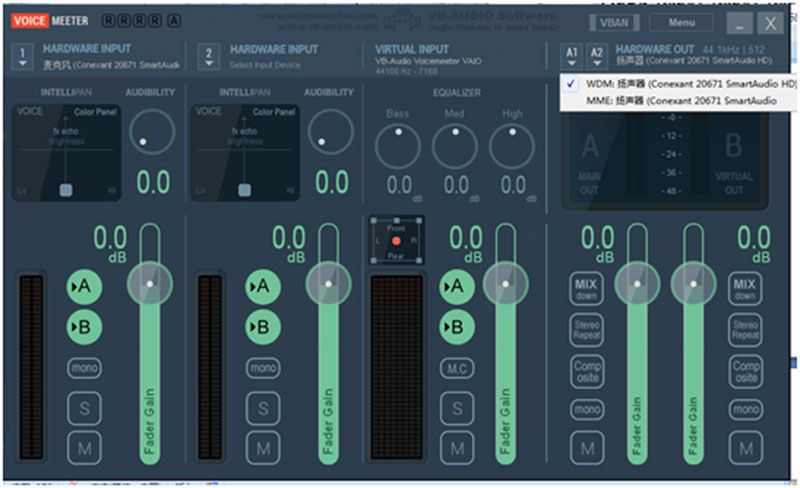Solo hardware input 1
Image resolution: width=800 pixels, height=488 pixels.
pyautogui.click(x=84, y=408)
